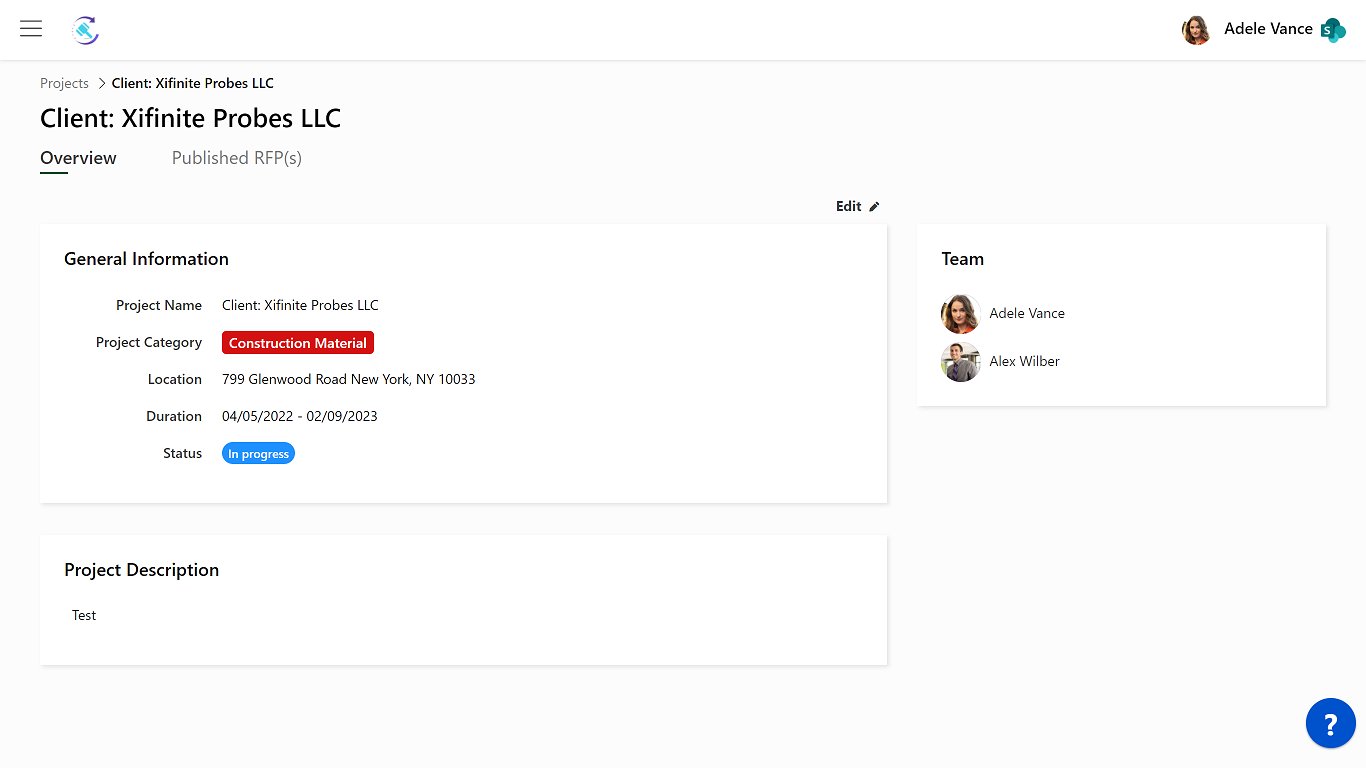The image size is (1366, 768).
Task: Select Adele Vance name in Team list
Action: (1027, 314)
